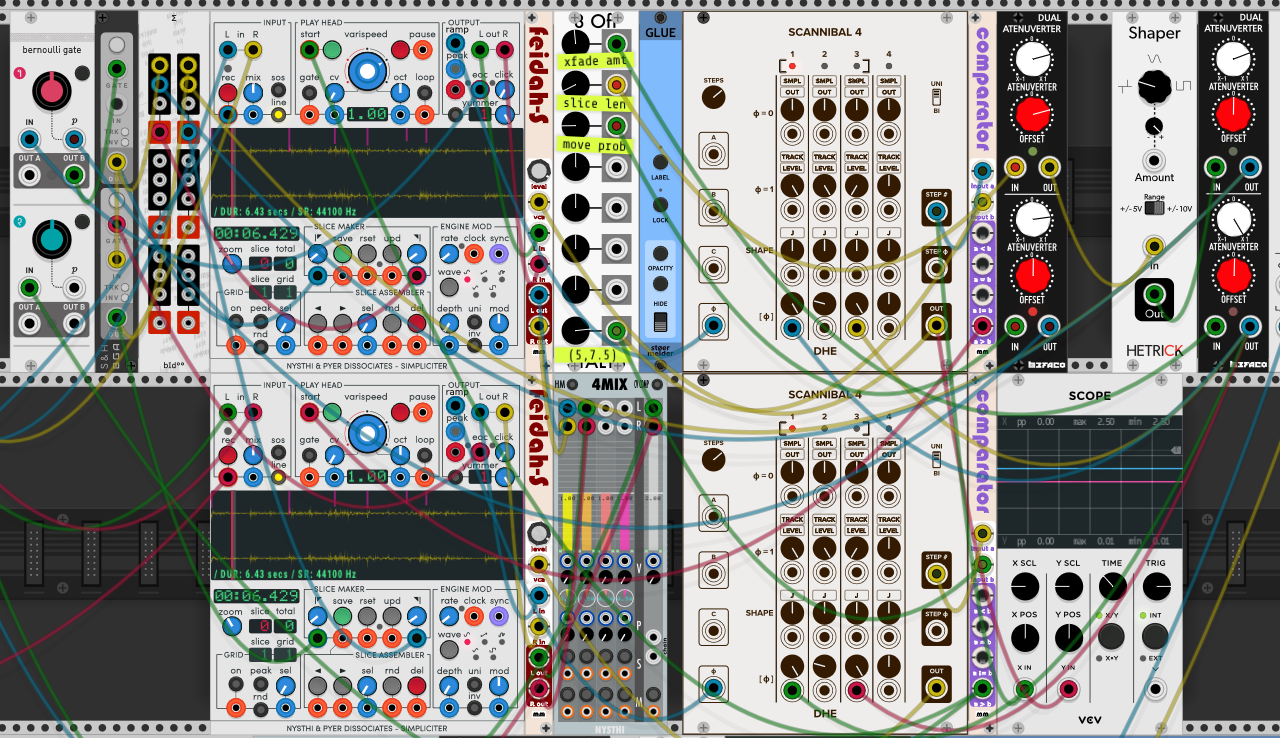The image size is (1280, 738).
Task: Click the L output jack on 4MIX
Action: (652, 407)
